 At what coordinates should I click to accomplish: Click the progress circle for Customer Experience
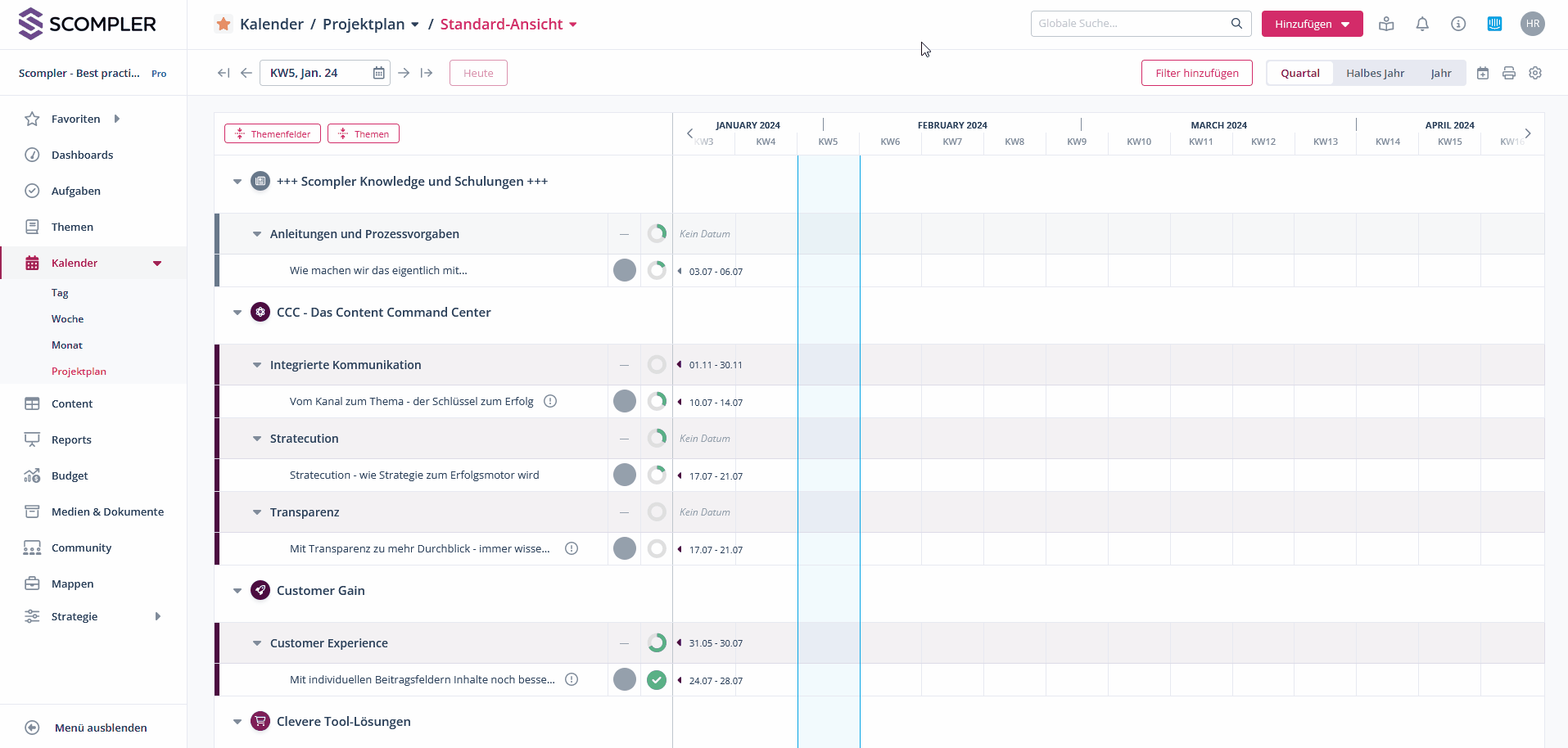coord(657,643)
